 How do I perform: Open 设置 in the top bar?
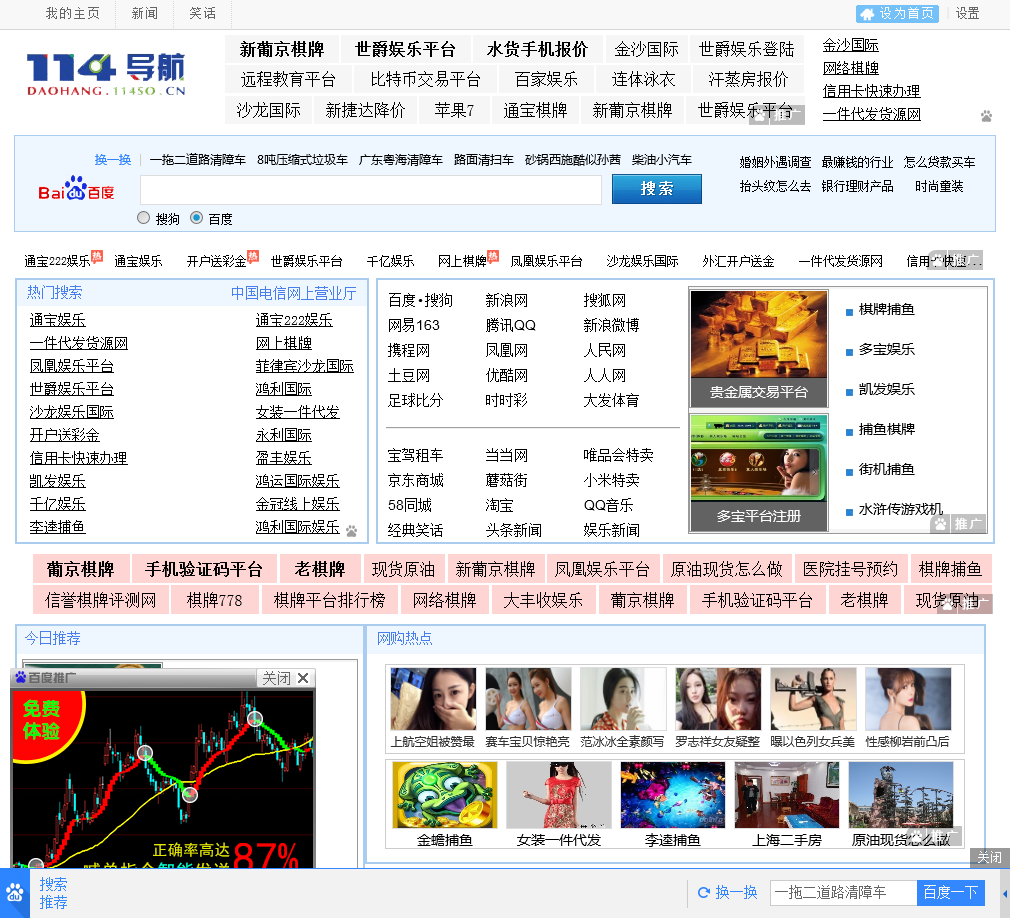pyautogui.click(x=967, y=14)
